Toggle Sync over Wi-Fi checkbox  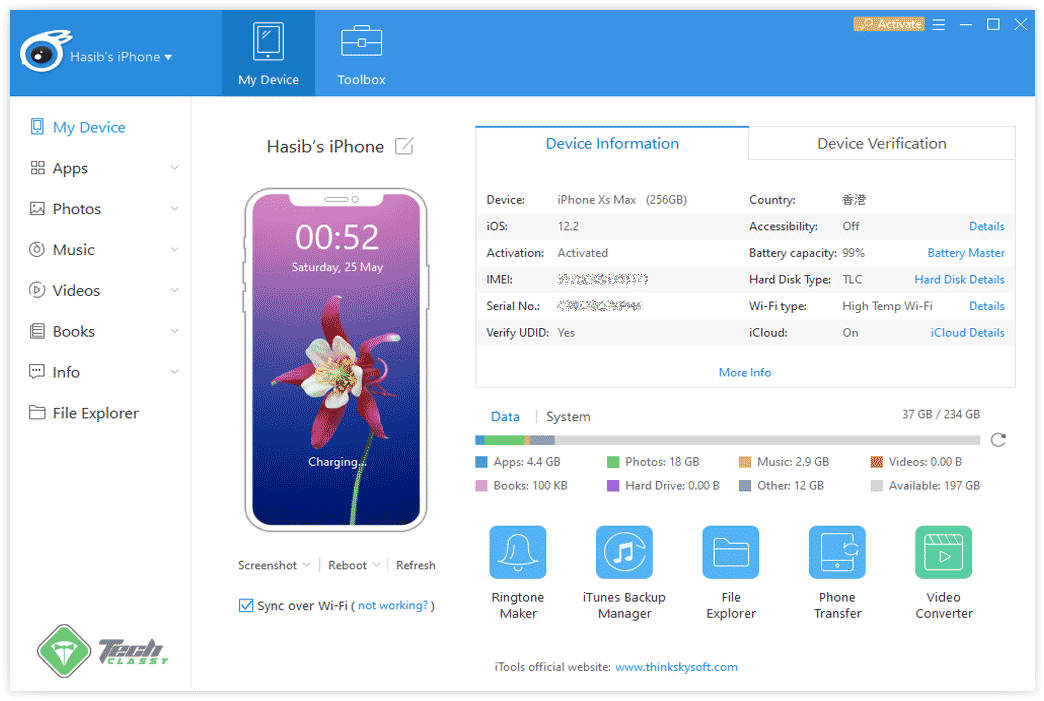tap(246, 605)
